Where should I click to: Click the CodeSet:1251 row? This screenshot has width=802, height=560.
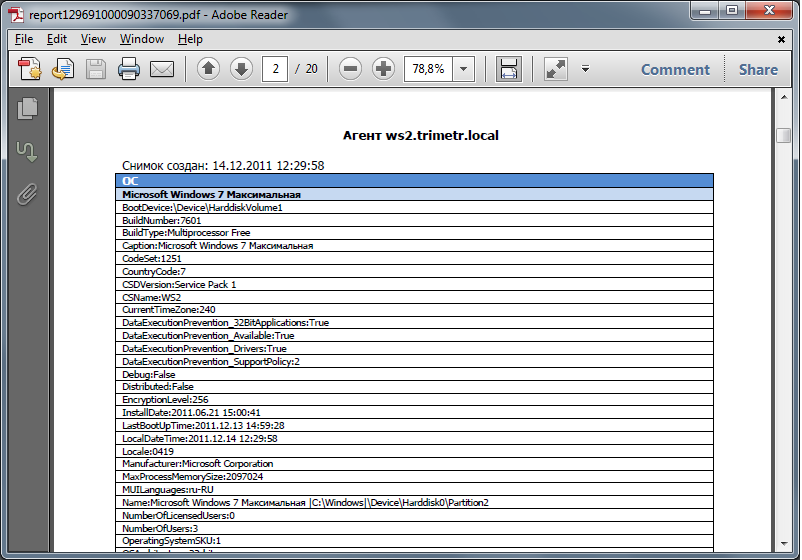pyautogui.click(x=414, y=259)
